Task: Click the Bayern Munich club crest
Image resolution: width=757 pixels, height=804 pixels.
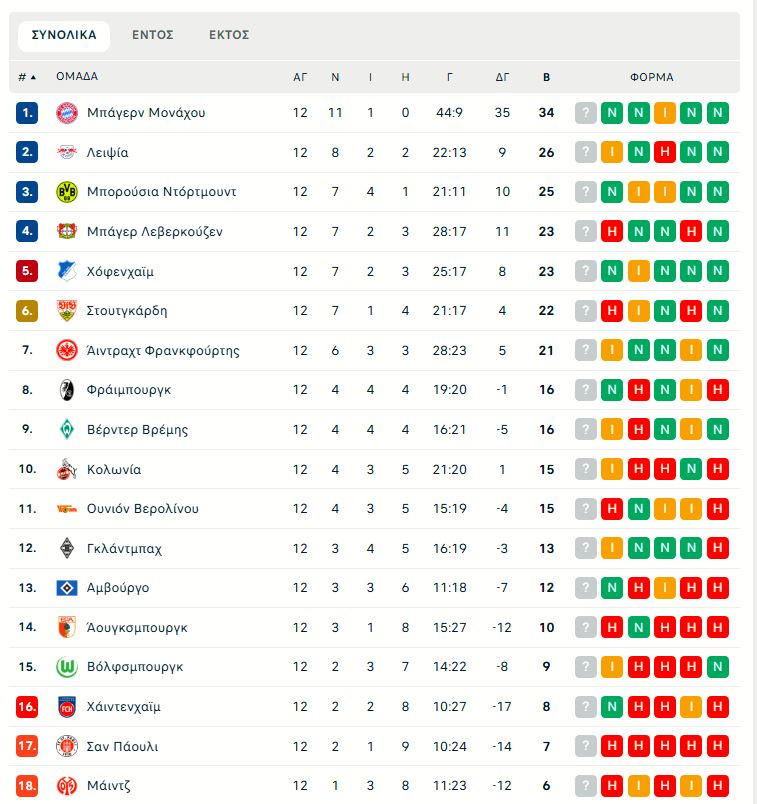Action: [x=67, y=113]
